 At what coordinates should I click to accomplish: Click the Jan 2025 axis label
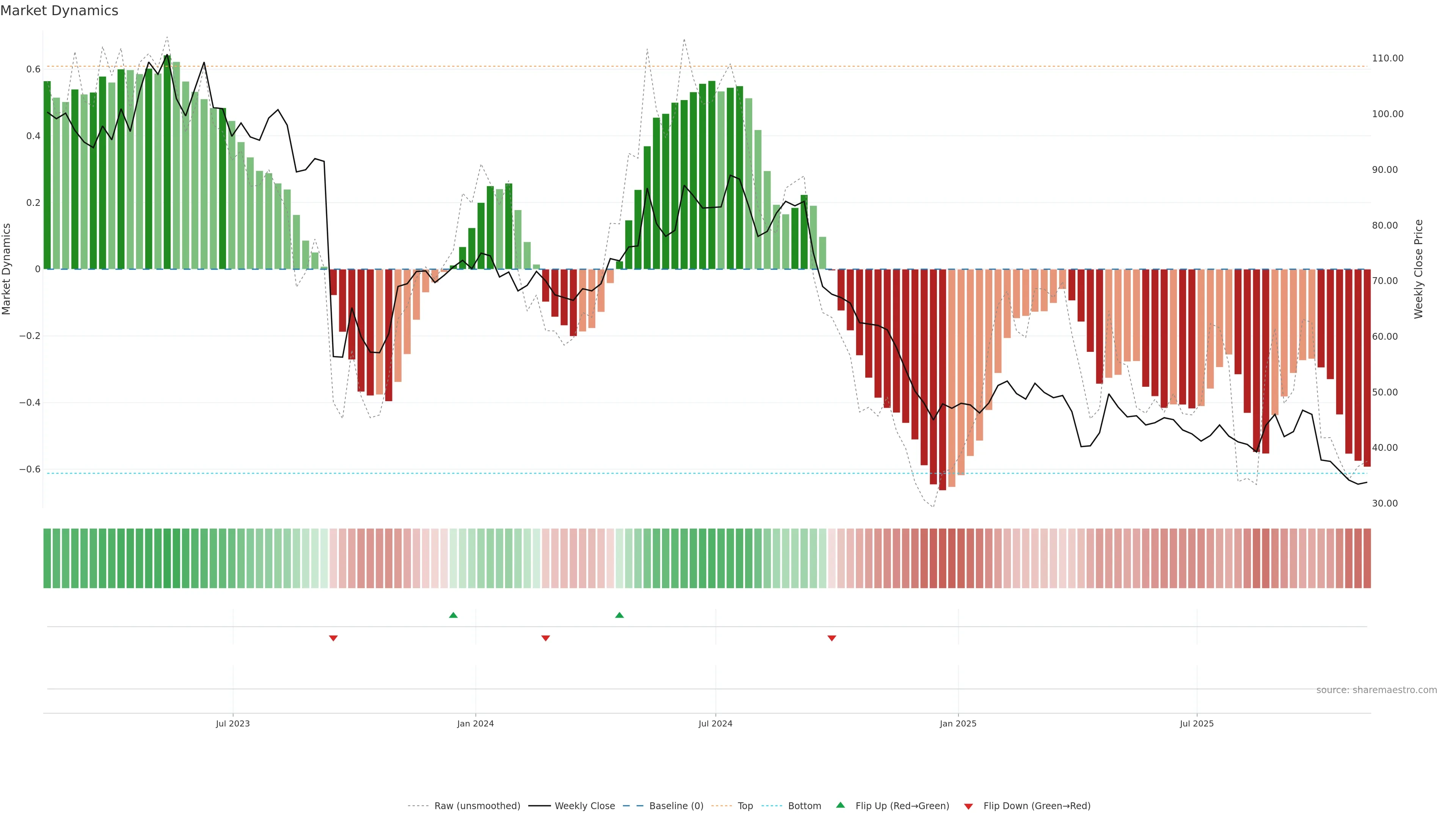pos(957,723)
